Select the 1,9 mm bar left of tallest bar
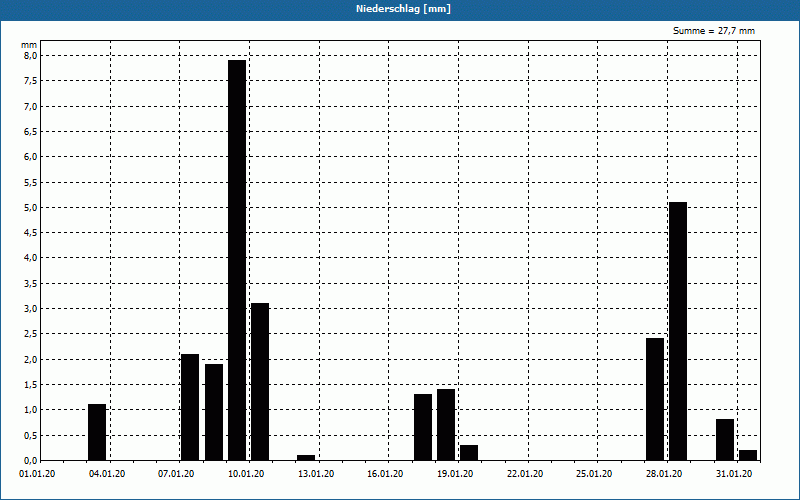 coord(214,412)
